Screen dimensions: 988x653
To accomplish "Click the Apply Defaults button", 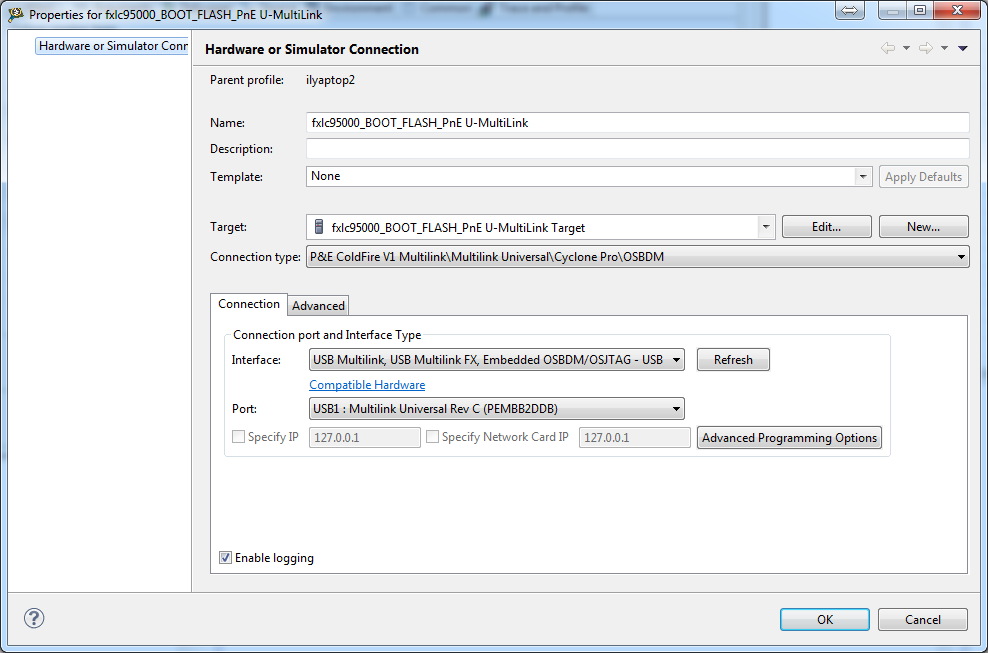I will (923, 176).
